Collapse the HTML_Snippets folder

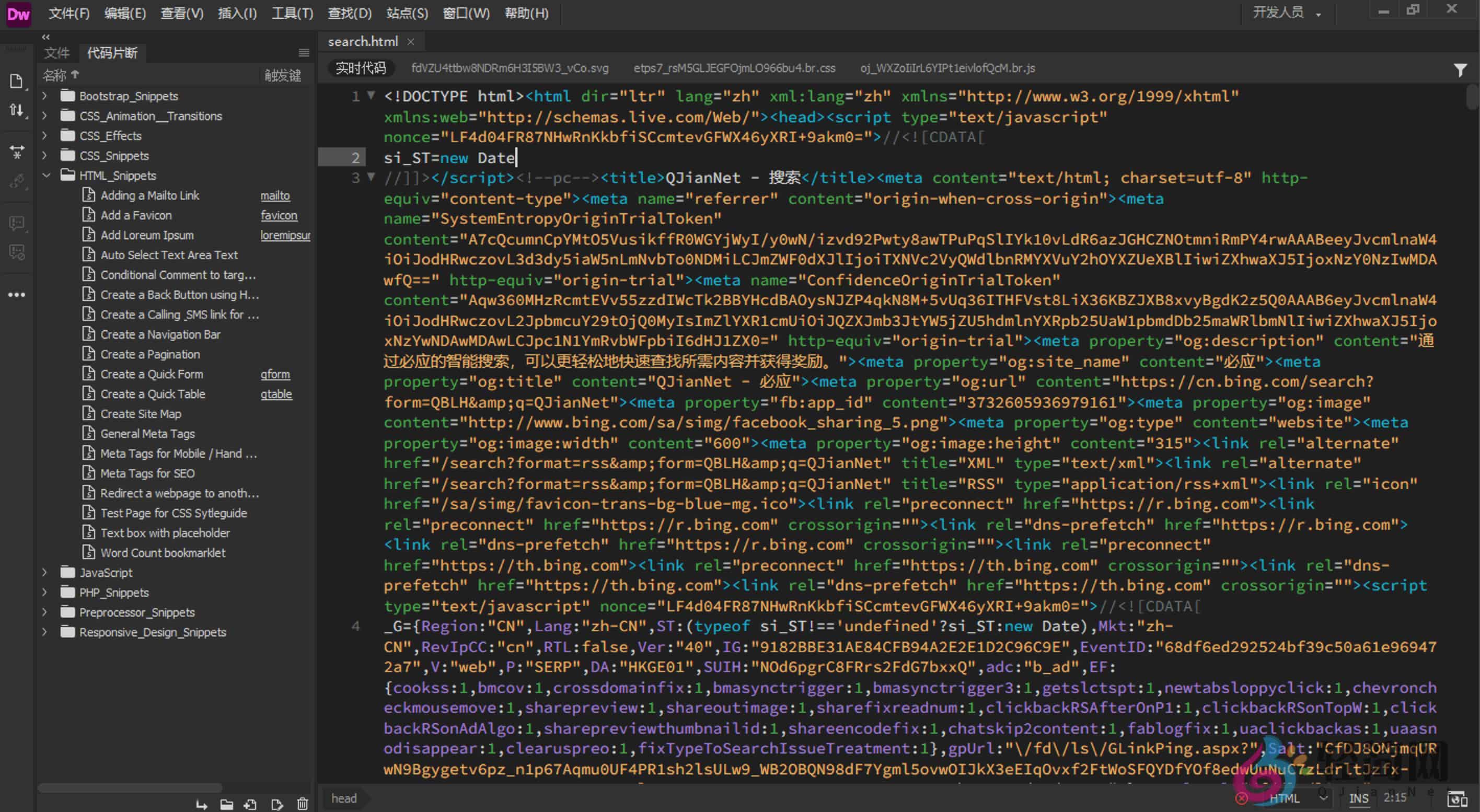point(46,175)
